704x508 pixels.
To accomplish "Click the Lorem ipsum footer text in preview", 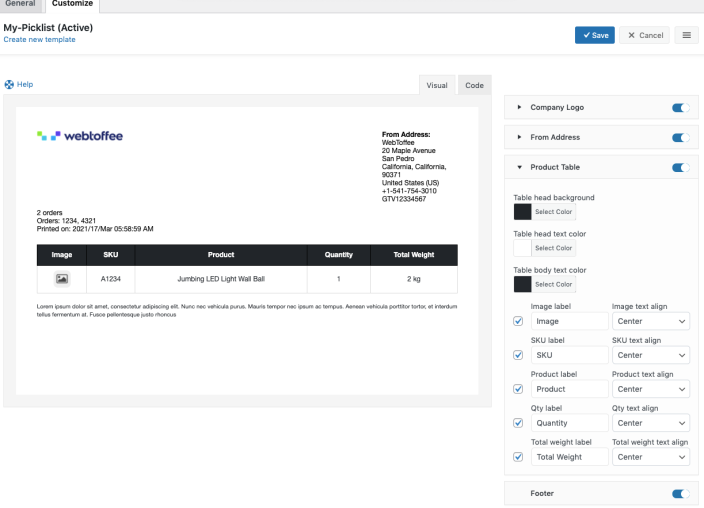I will click(247, 310).
